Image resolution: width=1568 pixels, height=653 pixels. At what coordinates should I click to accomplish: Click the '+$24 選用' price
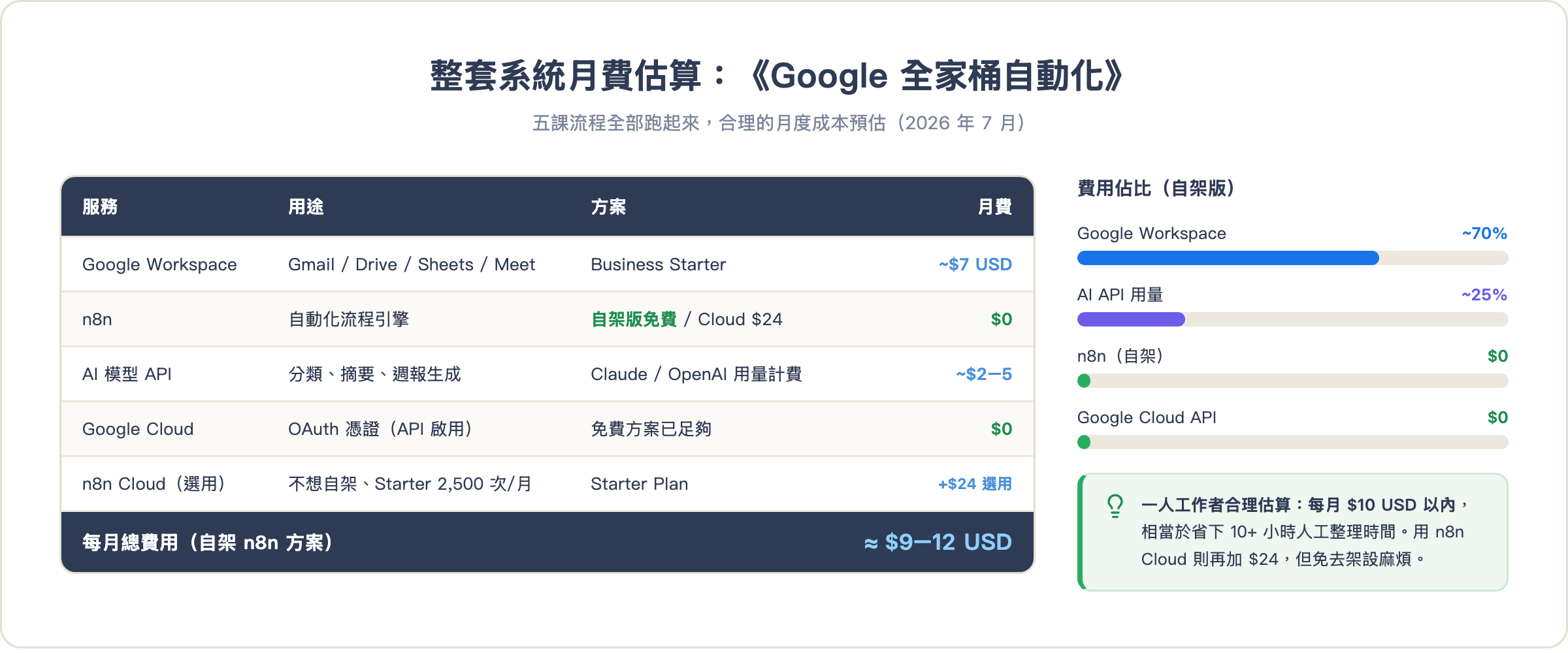coord(975,484)
